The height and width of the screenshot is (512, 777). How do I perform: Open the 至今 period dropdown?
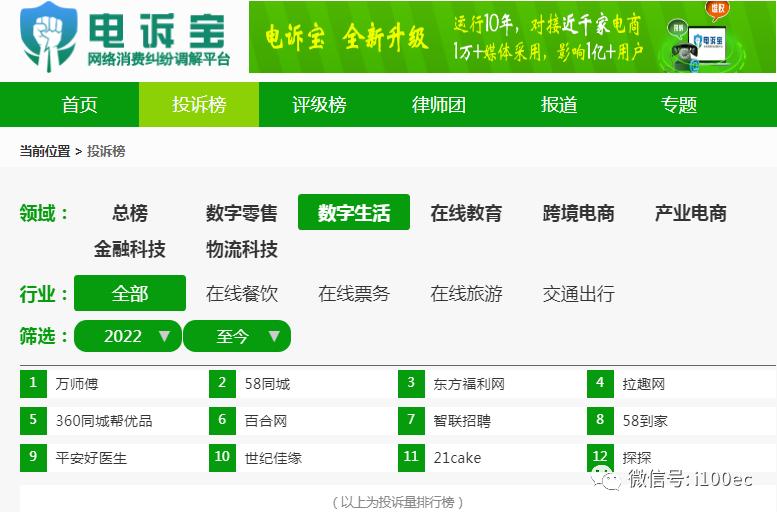click(x=237, y=336)
